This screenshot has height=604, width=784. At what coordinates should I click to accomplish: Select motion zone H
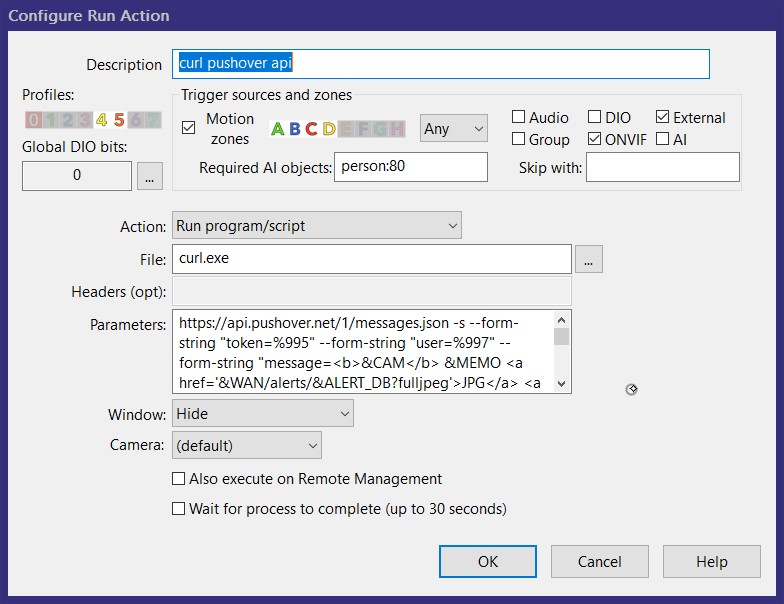pyautogui.click(x=397, y=129)
